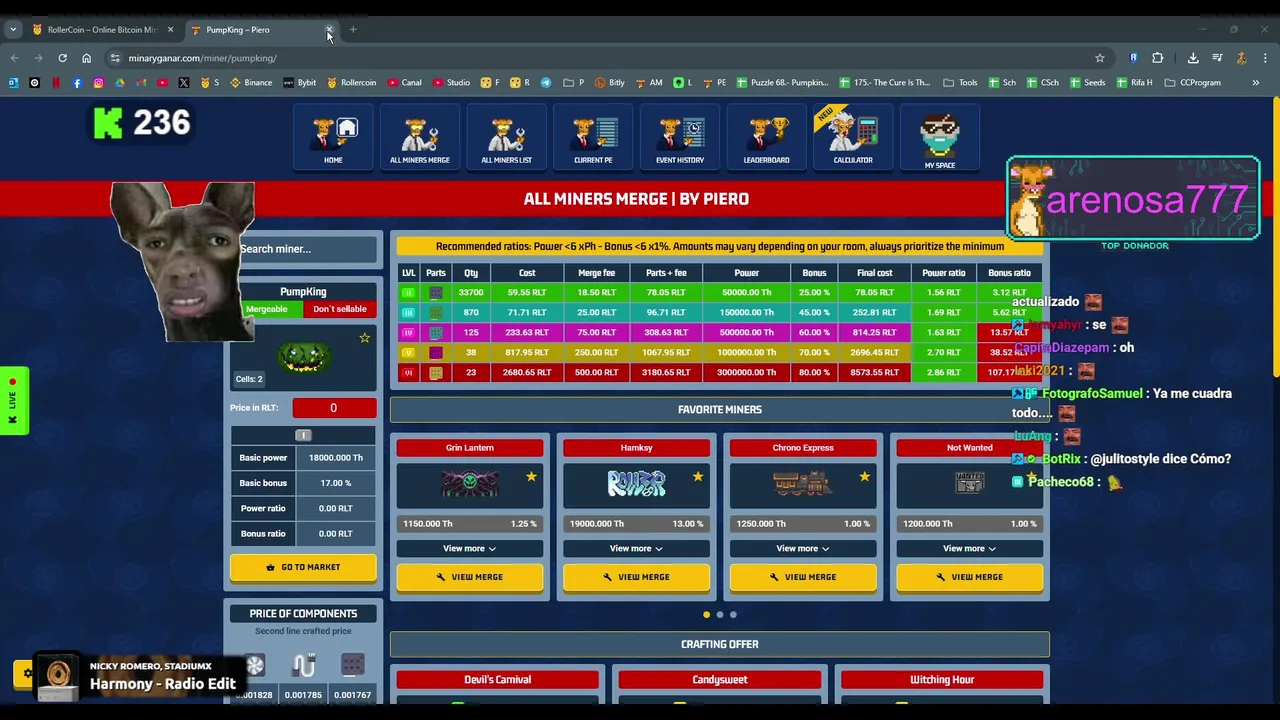This screenshot has height=720, width=1280.
Task: Open the Telegram bookmark icon
Action: tap(546, 83)
